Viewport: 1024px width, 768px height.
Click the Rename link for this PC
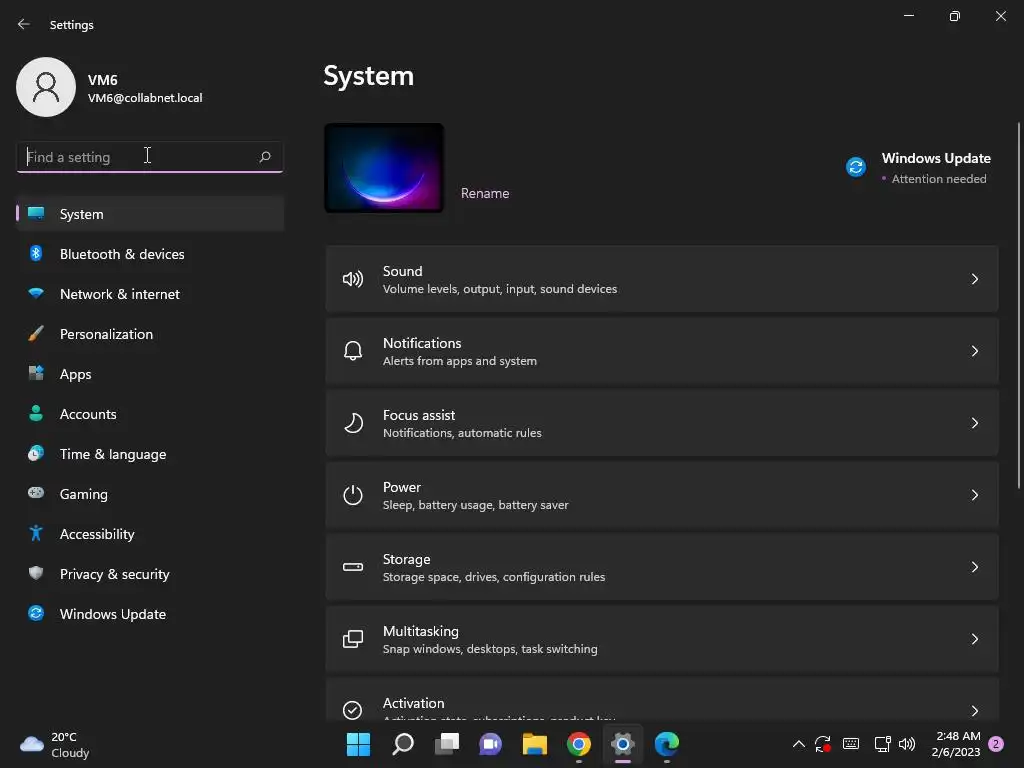click(485, 193)
